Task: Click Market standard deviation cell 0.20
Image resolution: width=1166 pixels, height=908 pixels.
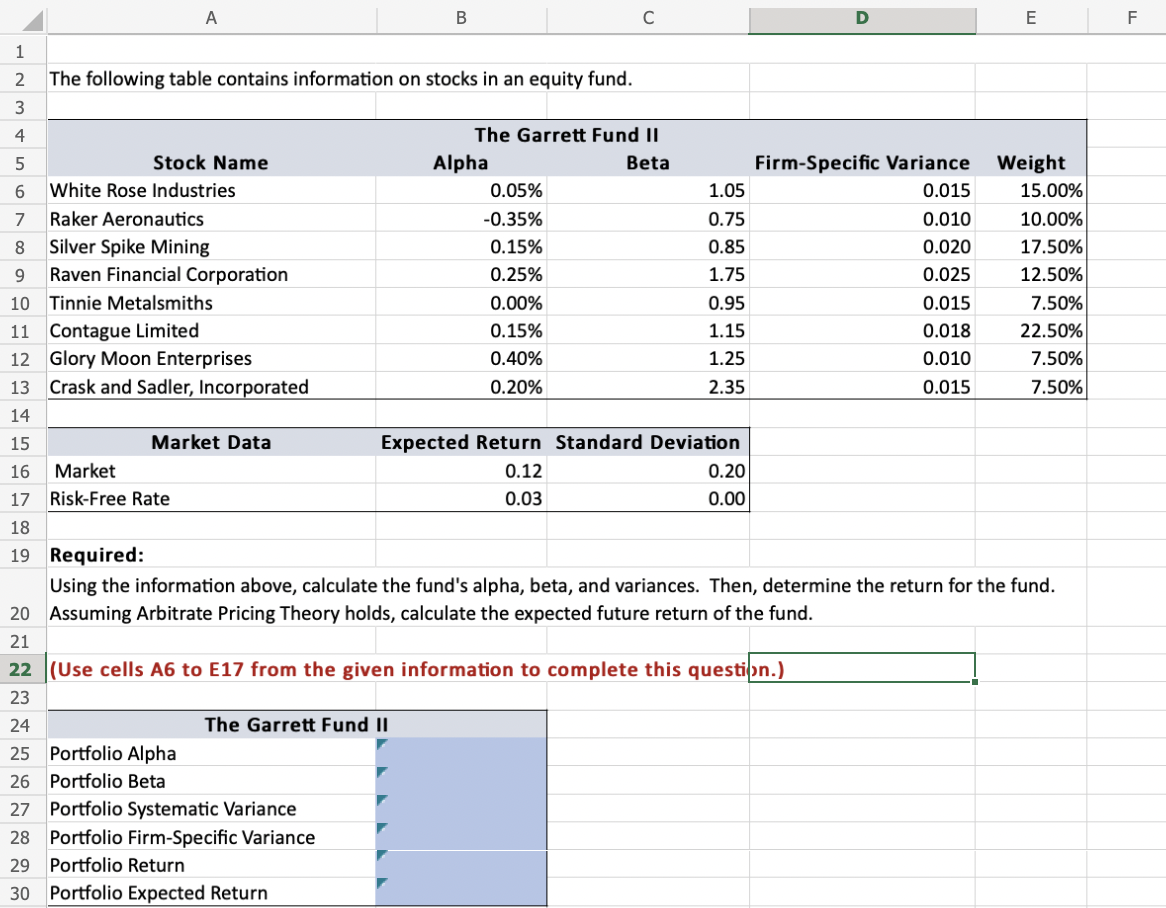Action: tap(648, 471)
